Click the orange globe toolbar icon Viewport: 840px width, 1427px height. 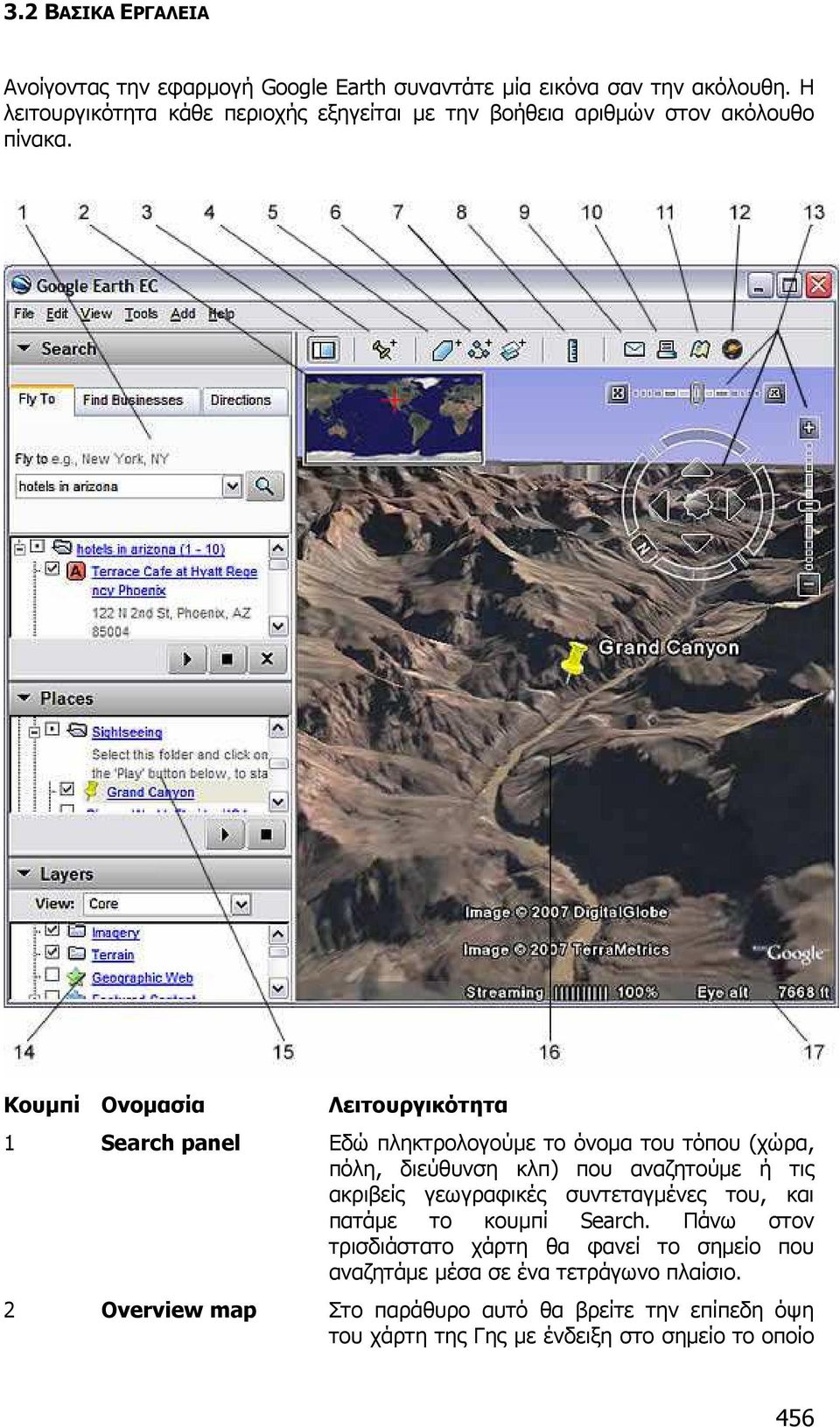[732, 350]
